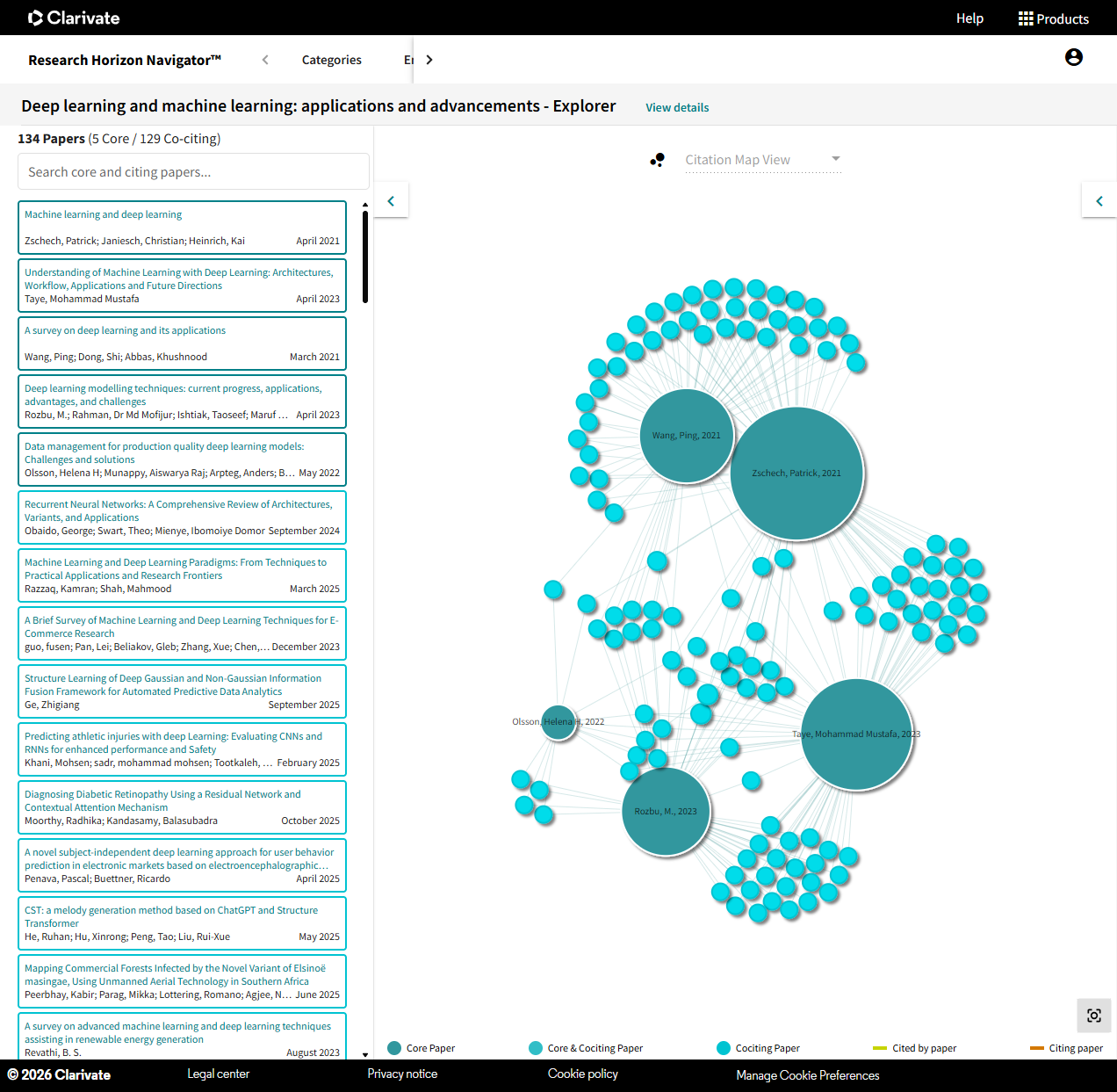
Task: Select the Zschech, Patrick, 2021 core node
Action: (797, 473)
